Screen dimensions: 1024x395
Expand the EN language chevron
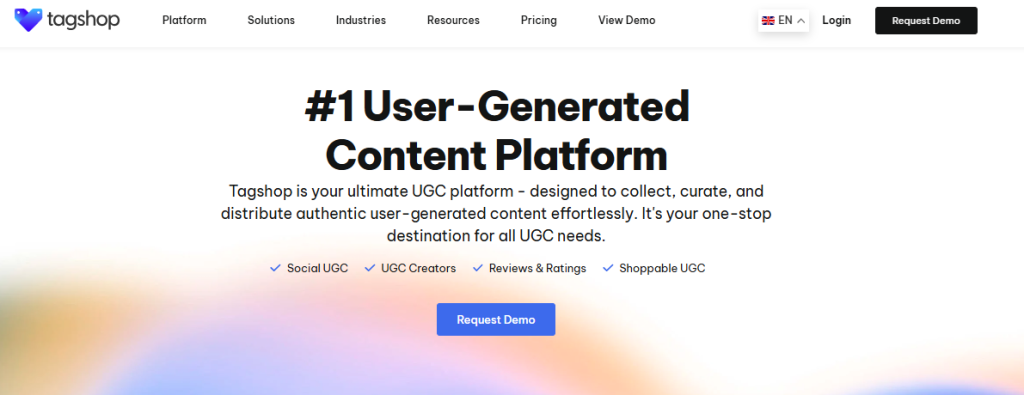pyautogui.click(x=801, y=21)
